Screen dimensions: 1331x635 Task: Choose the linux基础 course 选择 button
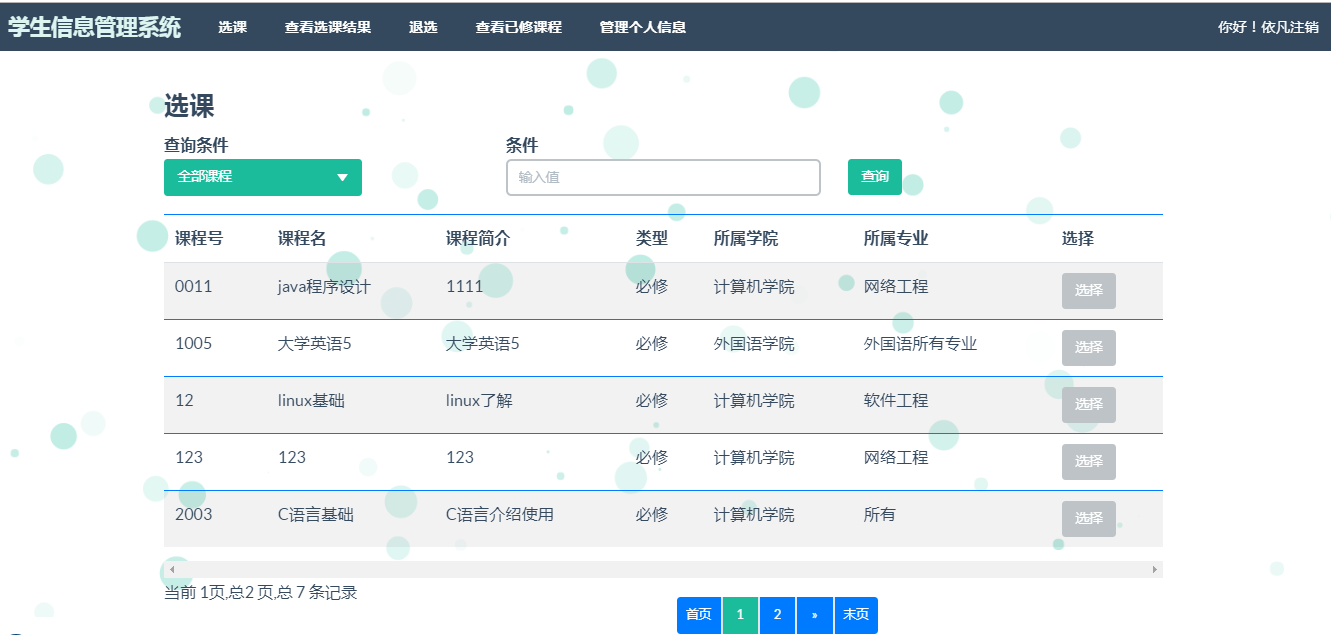point(1088,405)
